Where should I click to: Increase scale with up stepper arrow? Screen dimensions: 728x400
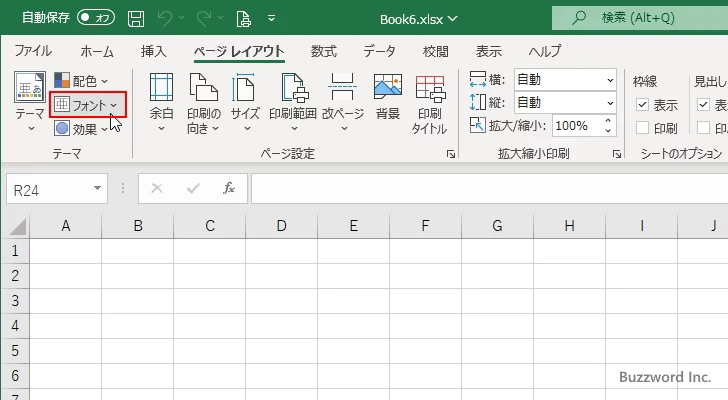pos(608,121)
